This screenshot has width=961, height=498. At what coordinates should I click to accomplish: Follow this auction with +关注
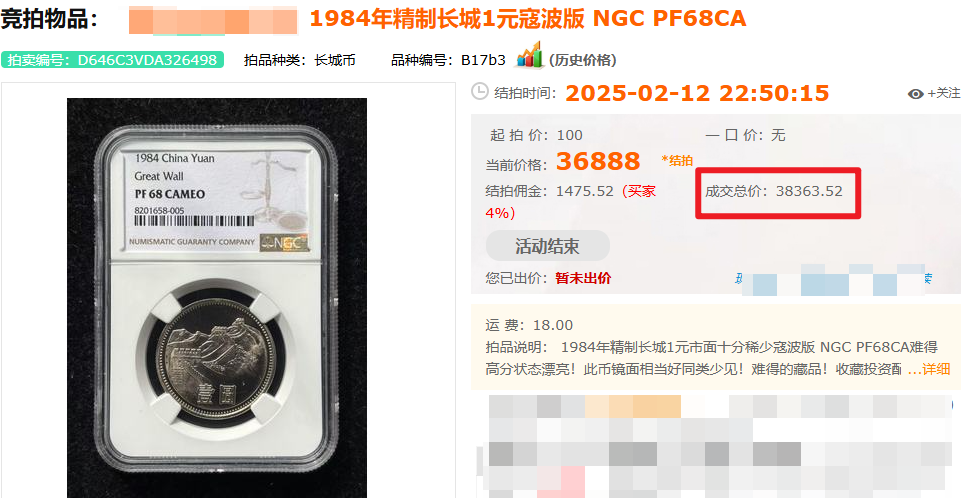[943, 93]
